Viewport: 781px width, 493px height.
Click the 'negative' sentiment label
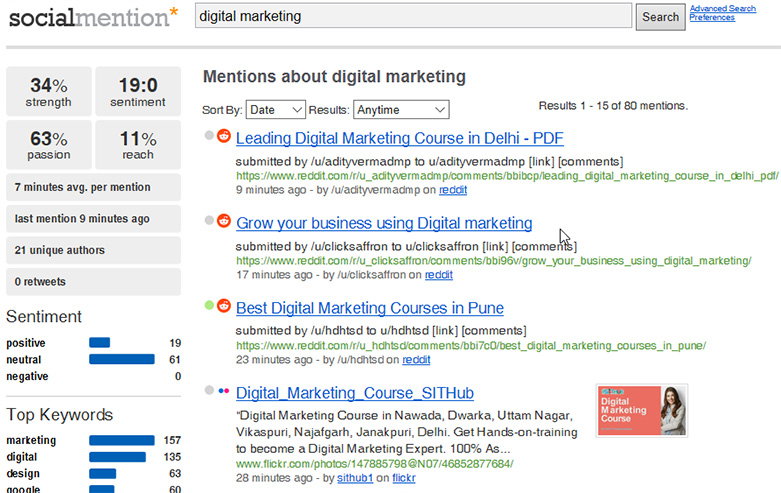tap(27, 376)
